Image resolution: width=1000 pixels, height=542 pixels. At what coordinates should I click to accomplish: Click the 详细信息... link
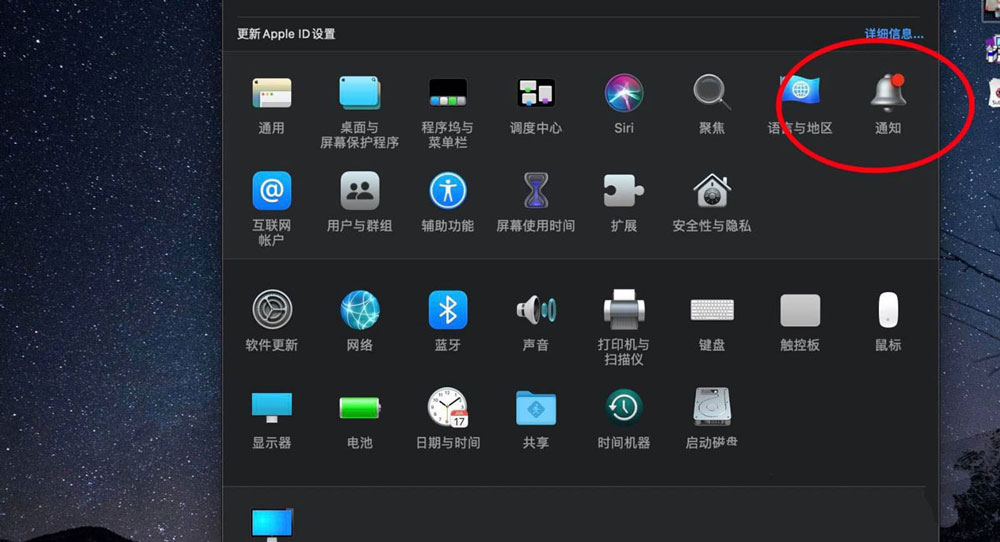pos(893,34)
